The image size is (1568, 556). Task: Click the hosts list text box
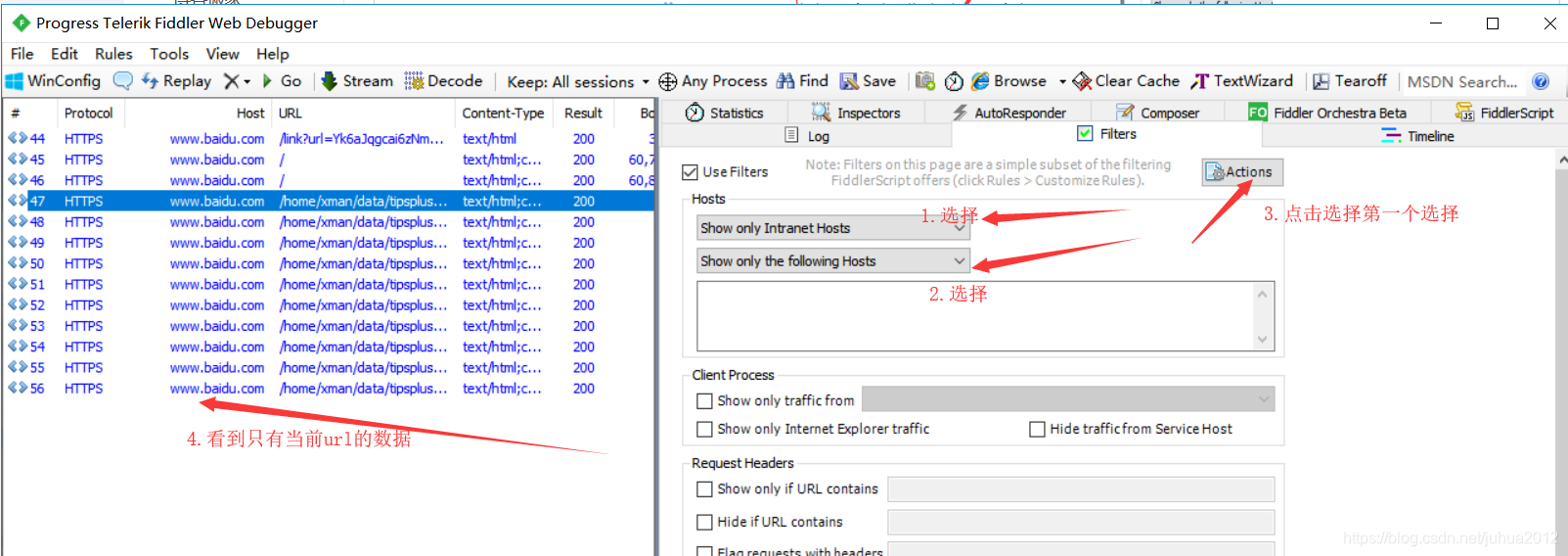tap(974, 316)
